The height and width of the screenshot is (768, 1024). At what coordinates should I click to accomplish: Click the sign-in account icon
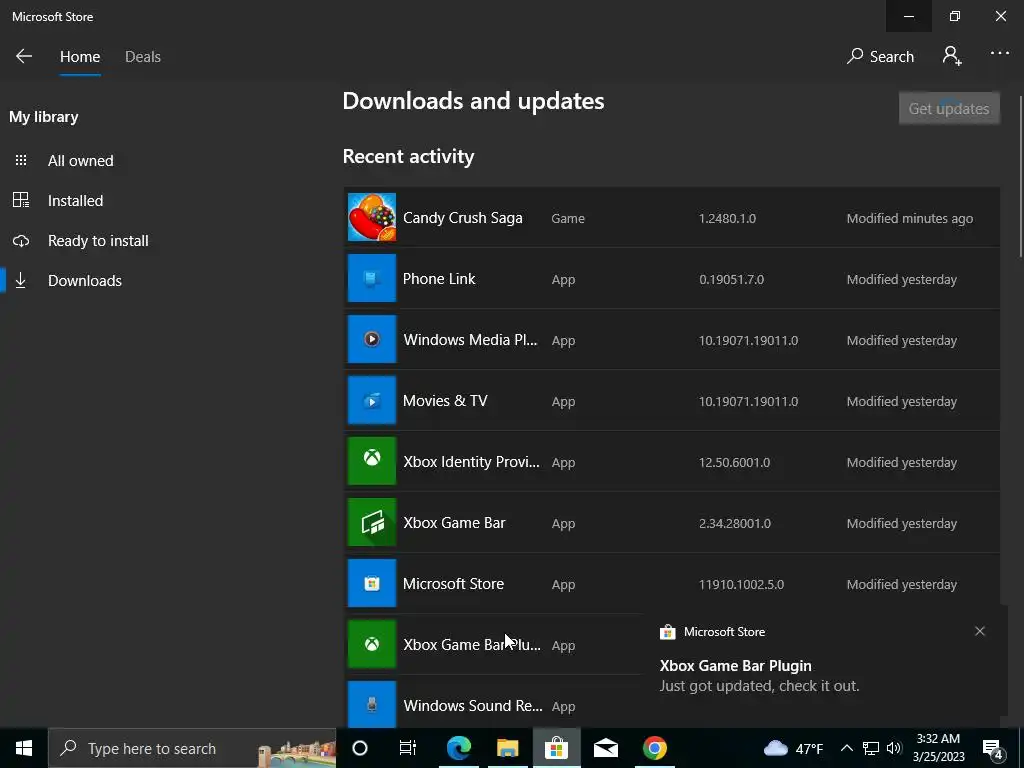pos(952,56)
